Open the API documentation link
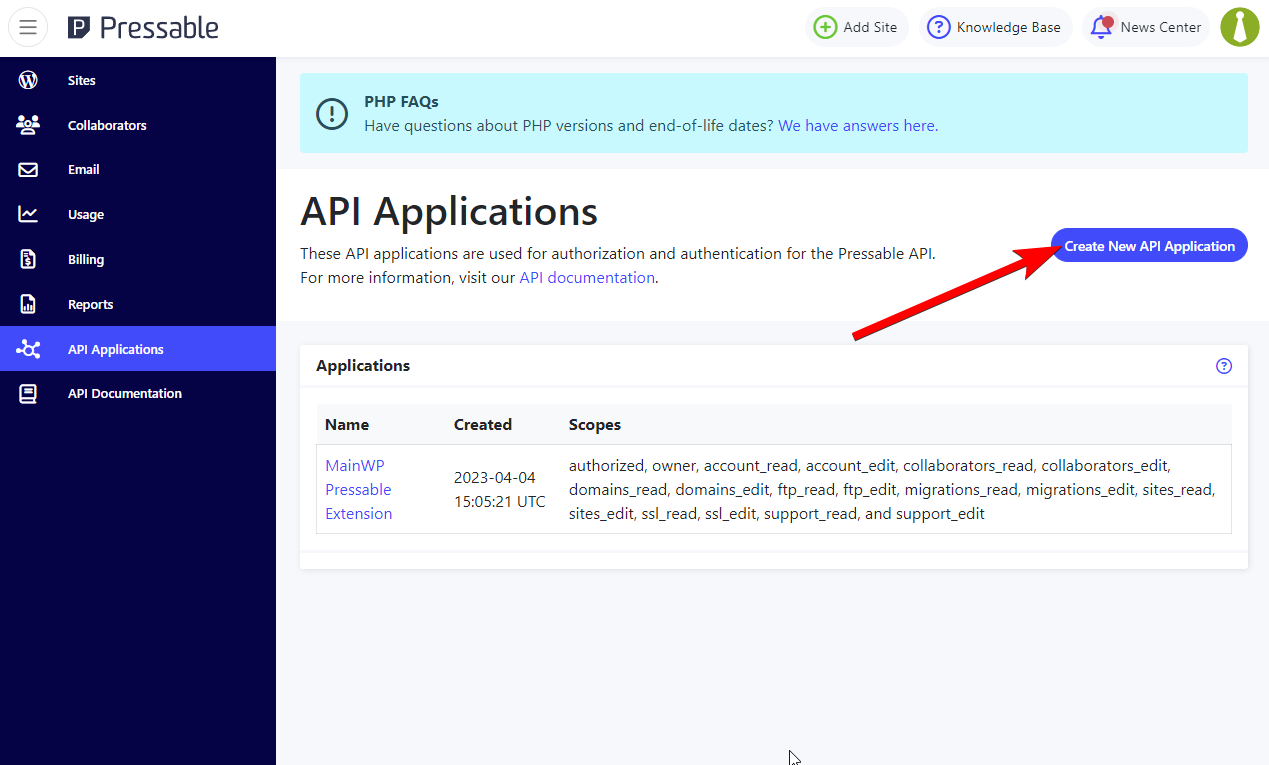 587,277
